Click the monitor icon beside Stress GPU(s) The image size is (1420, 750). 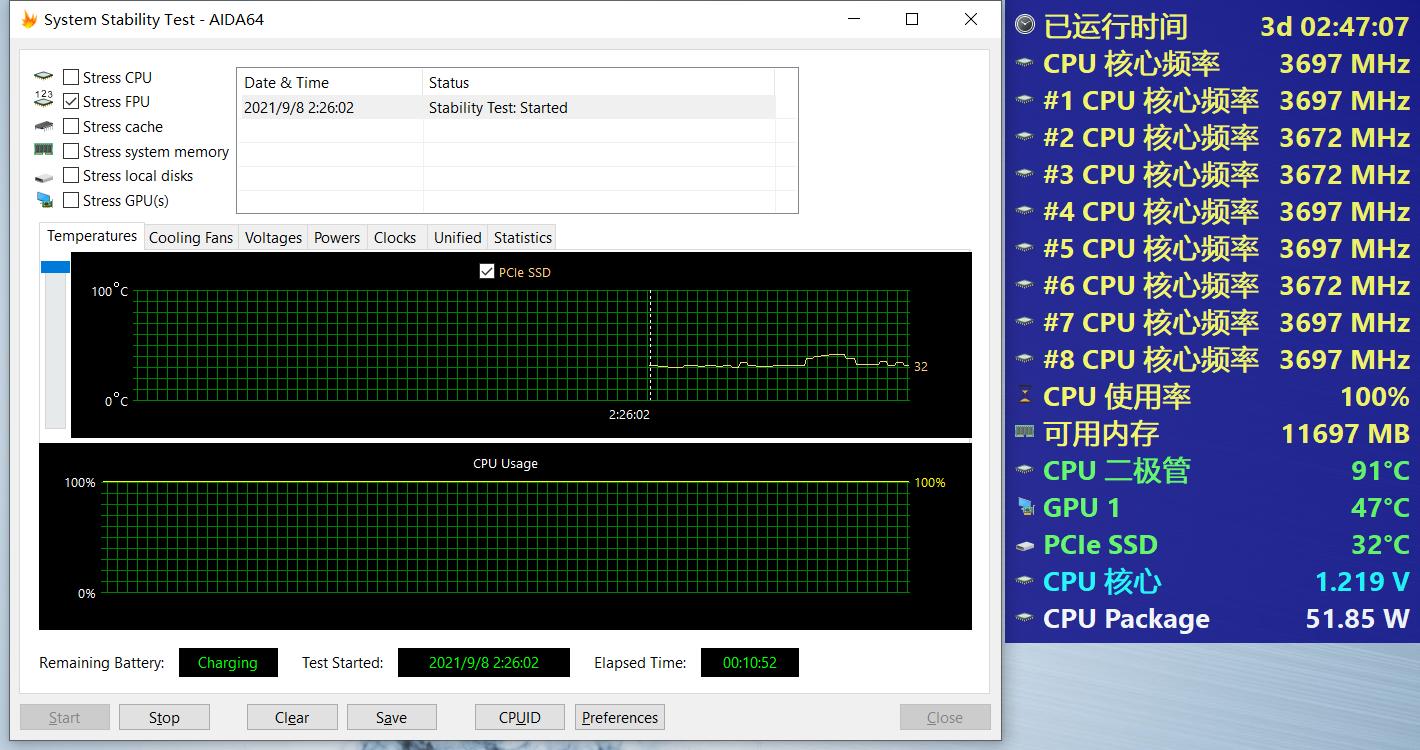pyautogui.click(x=44, y=200)
